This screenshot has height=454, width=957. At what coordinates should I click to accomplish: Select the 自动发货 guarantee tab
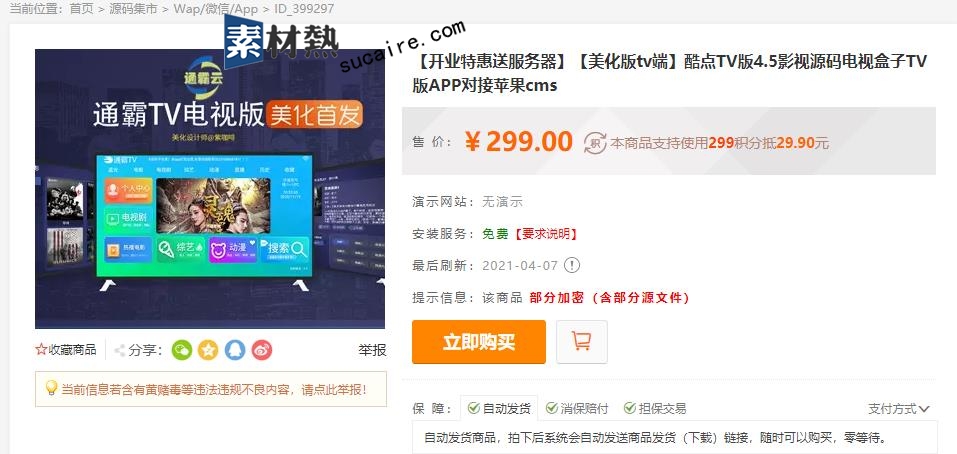point(499,408)
